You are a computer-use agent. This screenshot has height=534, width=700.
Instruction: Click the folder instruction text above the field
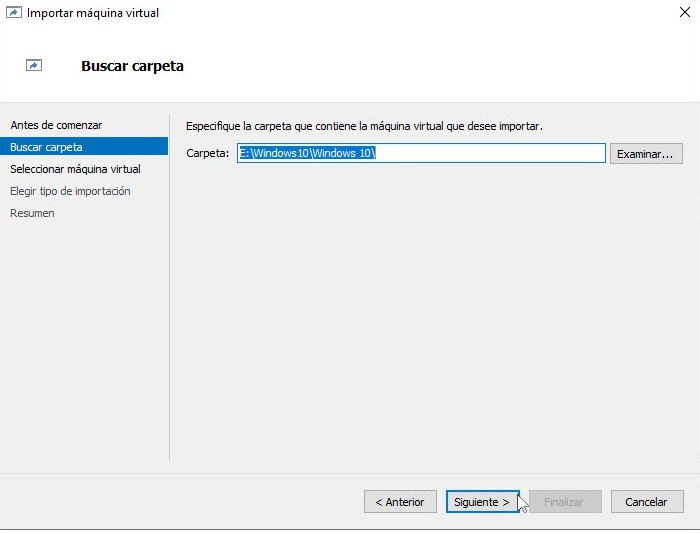364,126
